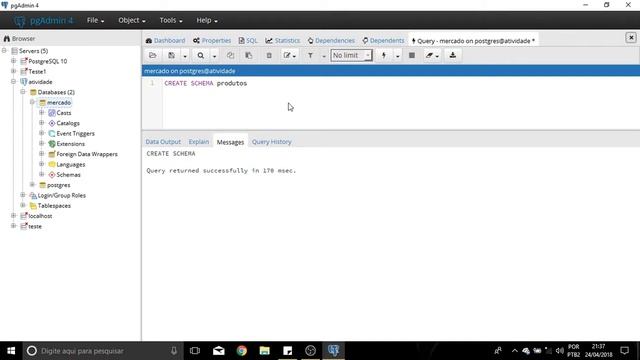Click the Filter funnel icon
The image size is (640, 360).
click(x=310, y=56)
